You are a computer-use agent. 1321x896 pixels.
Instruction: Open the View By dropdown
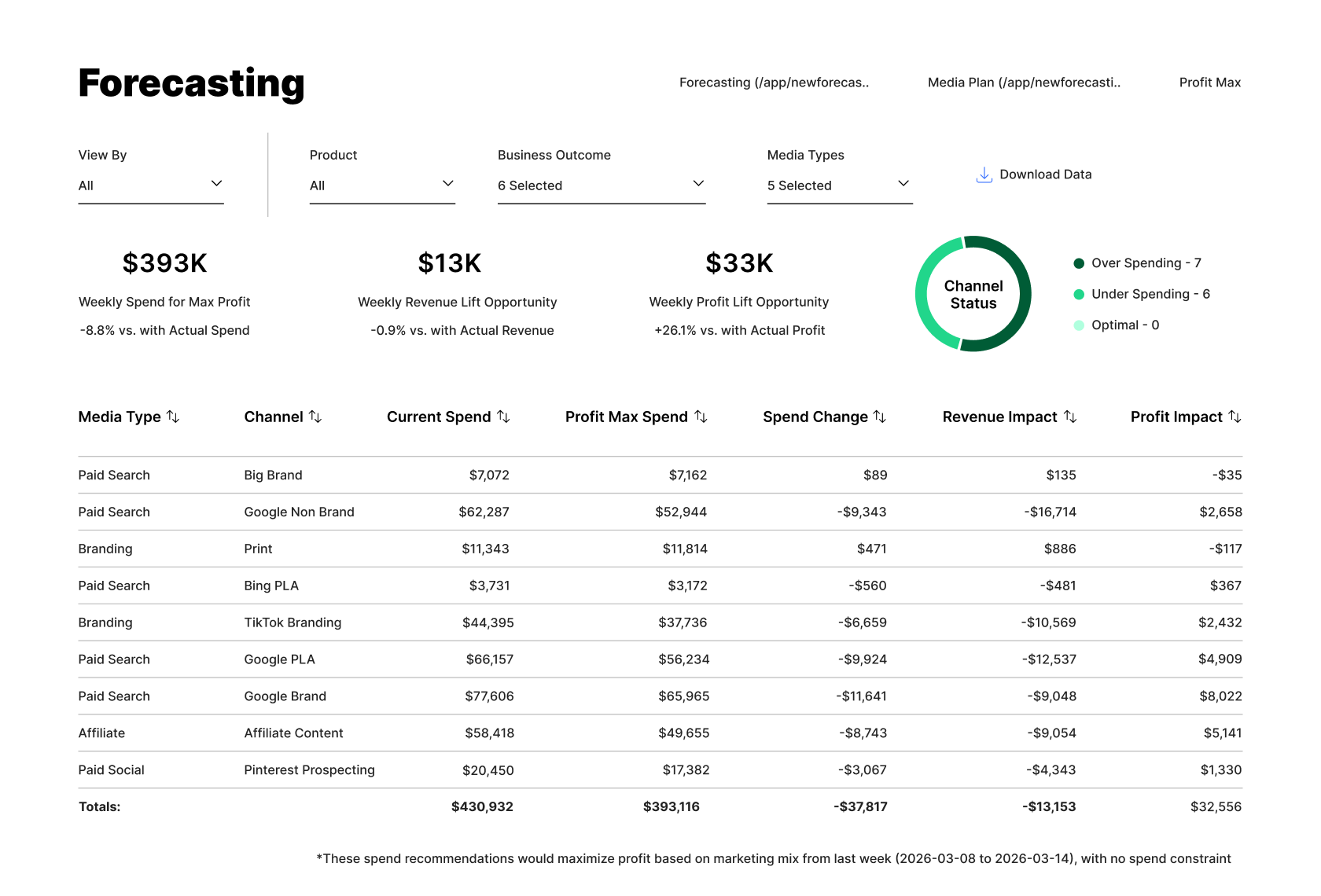pos(151,185)
